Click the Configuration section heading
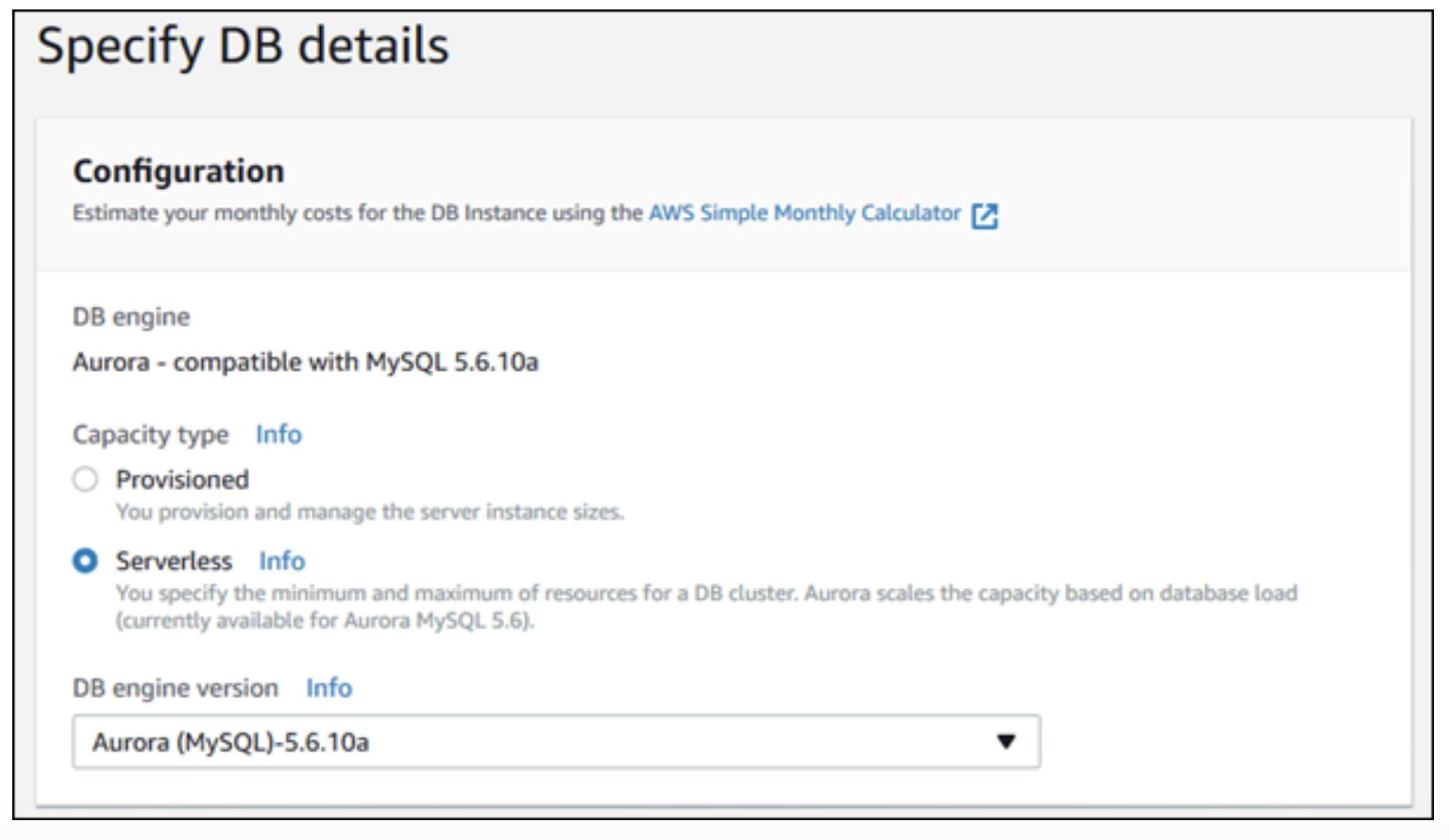This screenshot has width=1450, height=840. pyautogui.click(x=178, y=171)
